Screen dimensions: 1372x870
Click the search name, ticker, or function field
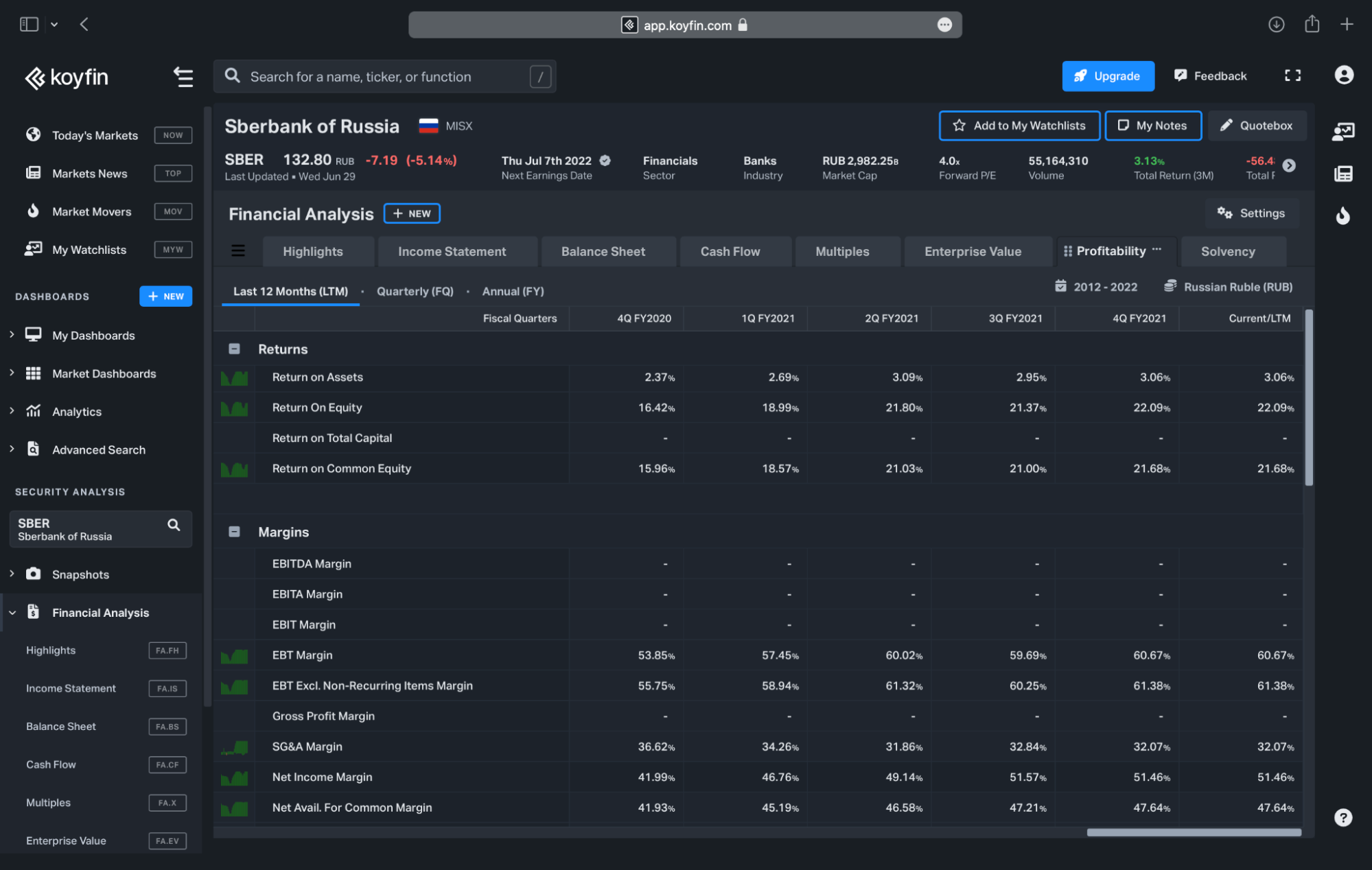[384, 76]
